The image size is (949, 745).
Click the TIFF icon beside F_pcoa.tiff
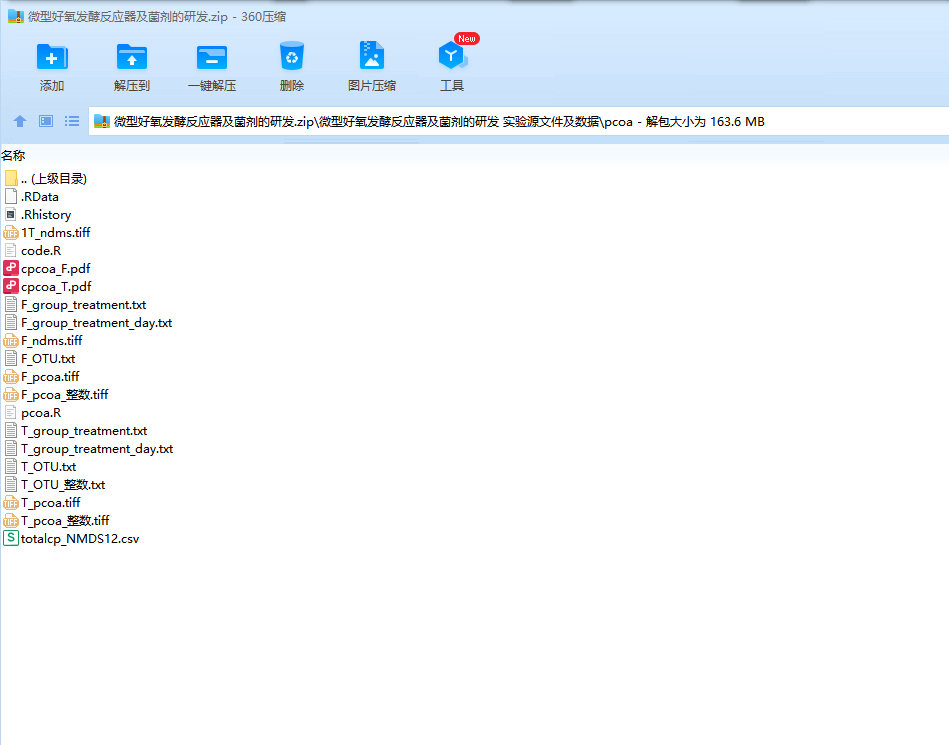pos(11,377)
